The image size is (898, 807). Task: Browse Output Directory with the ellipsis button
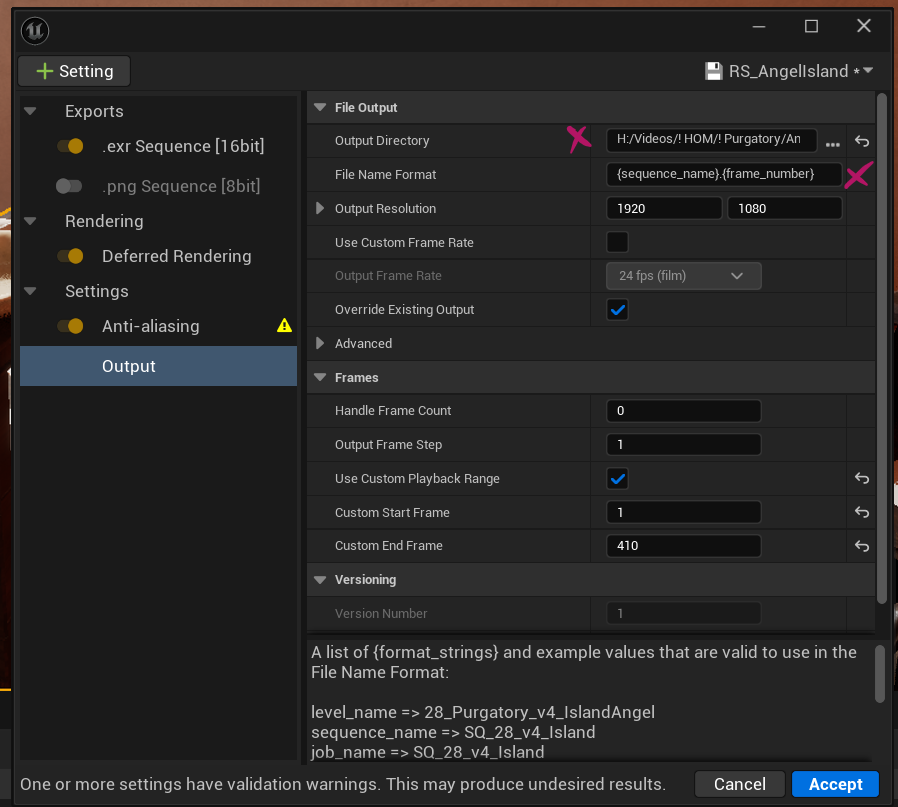[833, 143]
